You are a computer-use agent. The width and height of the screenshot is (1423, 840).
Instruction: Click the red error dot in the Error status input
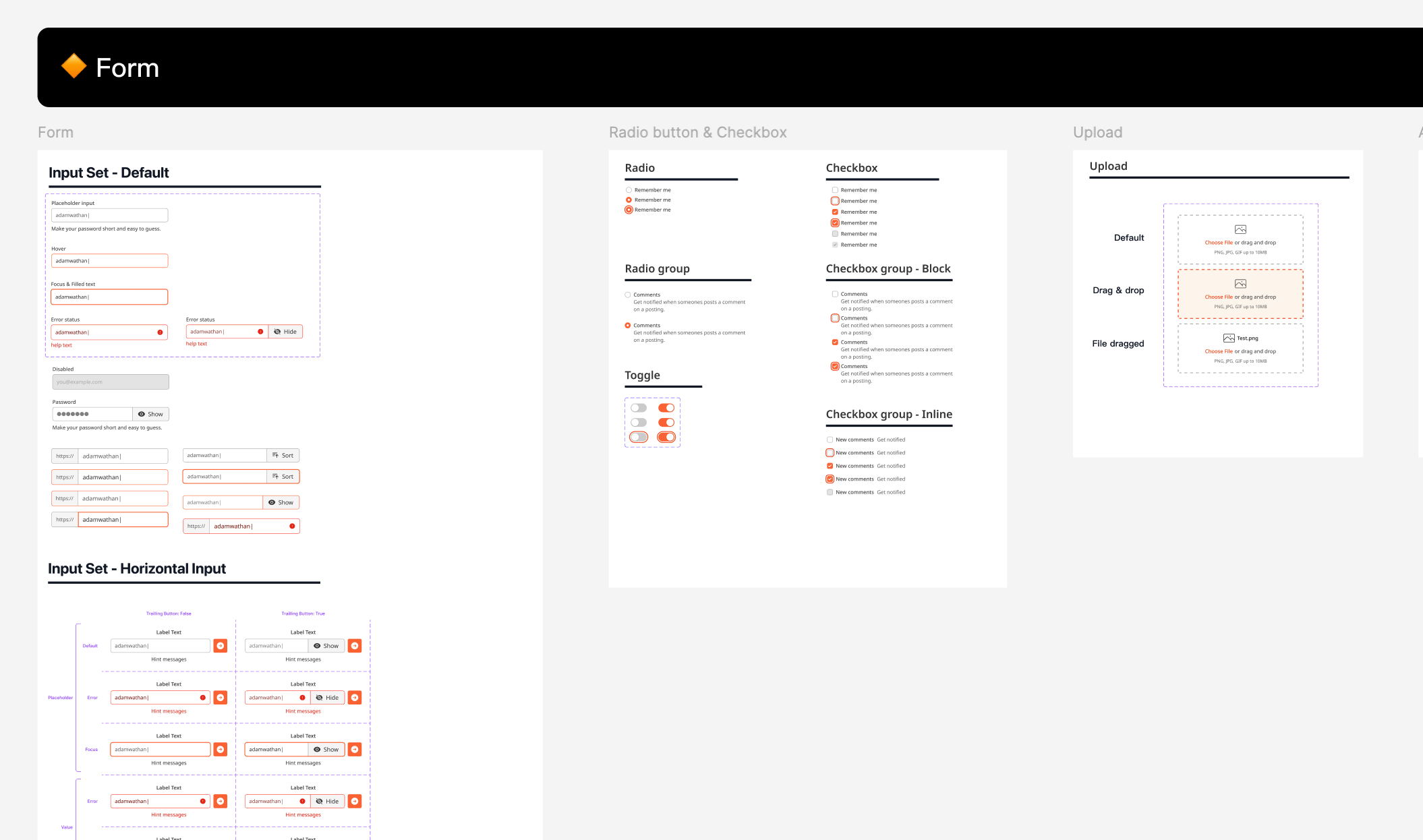(x=158, y=332)
